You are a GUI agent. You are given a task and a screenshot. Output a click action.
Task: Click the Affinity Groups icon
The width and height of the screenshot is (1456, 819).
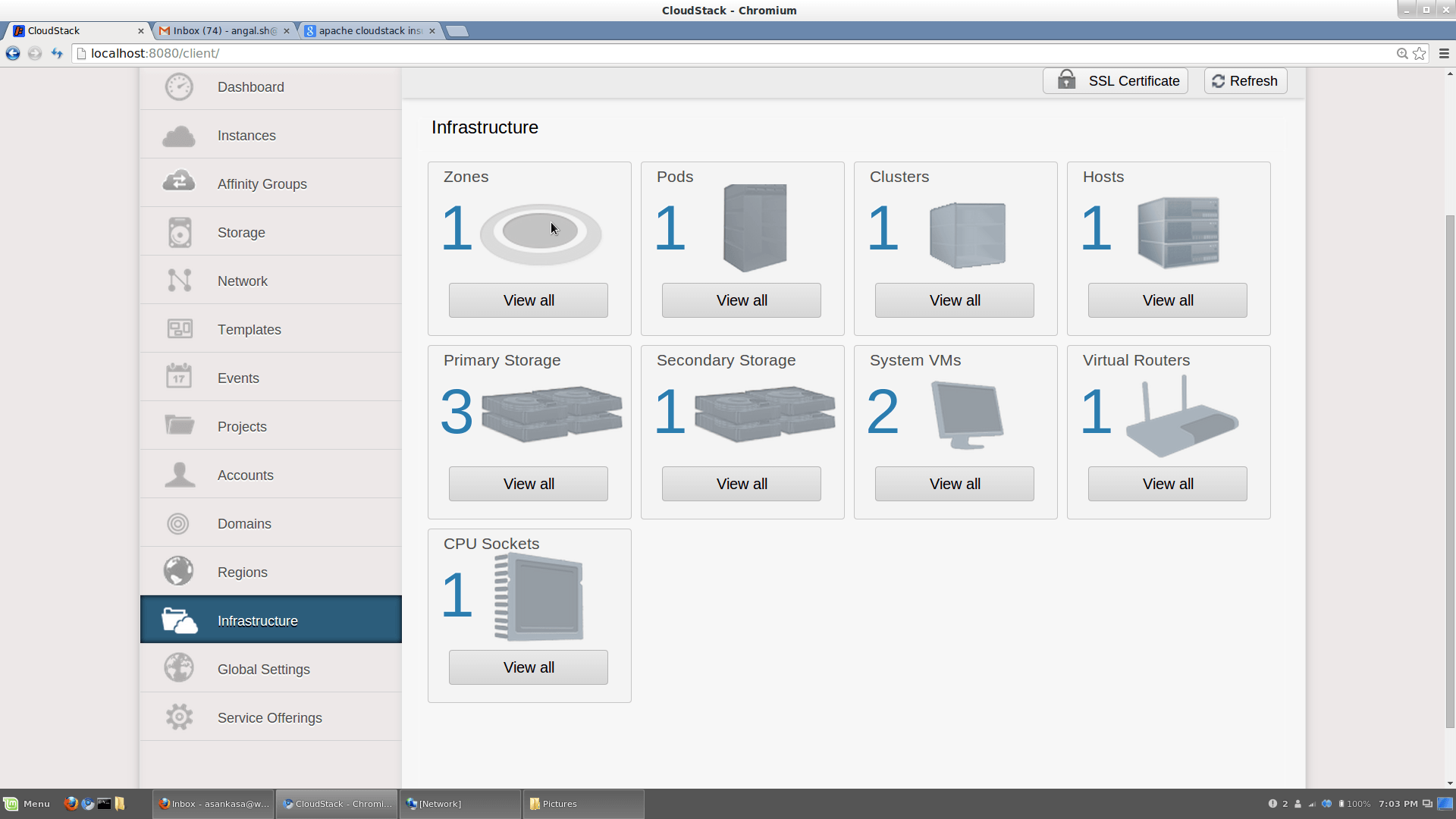(x=179, y=180)
